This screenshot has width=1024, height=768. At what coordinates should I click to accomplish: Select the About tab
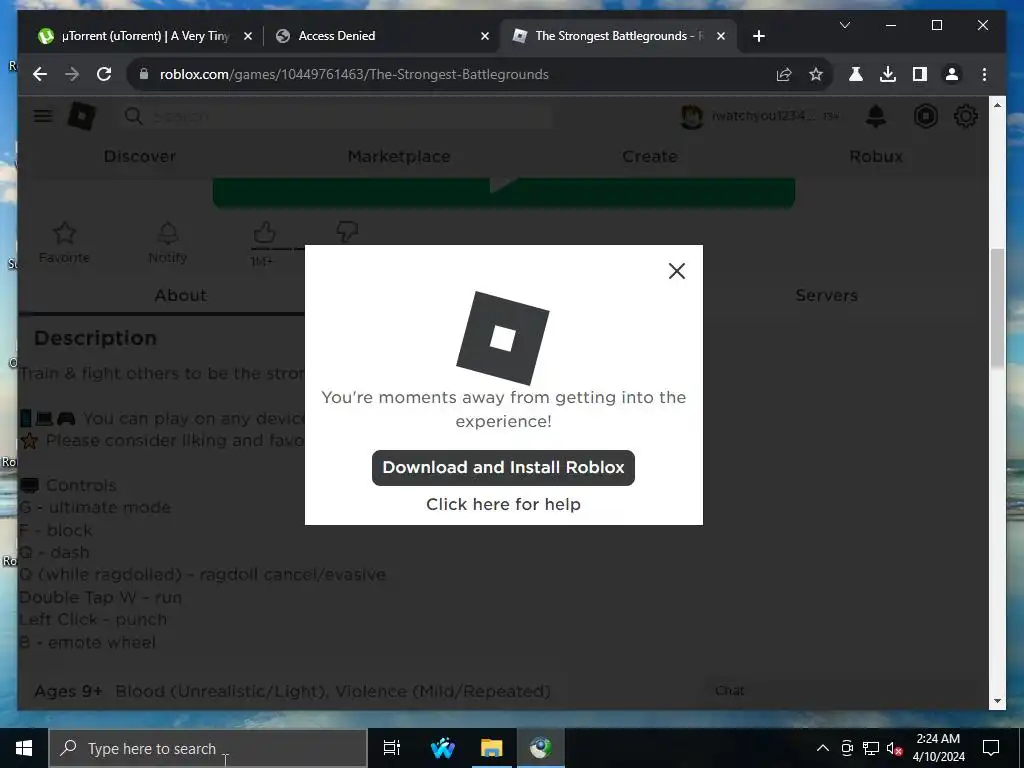coord(180,295)
